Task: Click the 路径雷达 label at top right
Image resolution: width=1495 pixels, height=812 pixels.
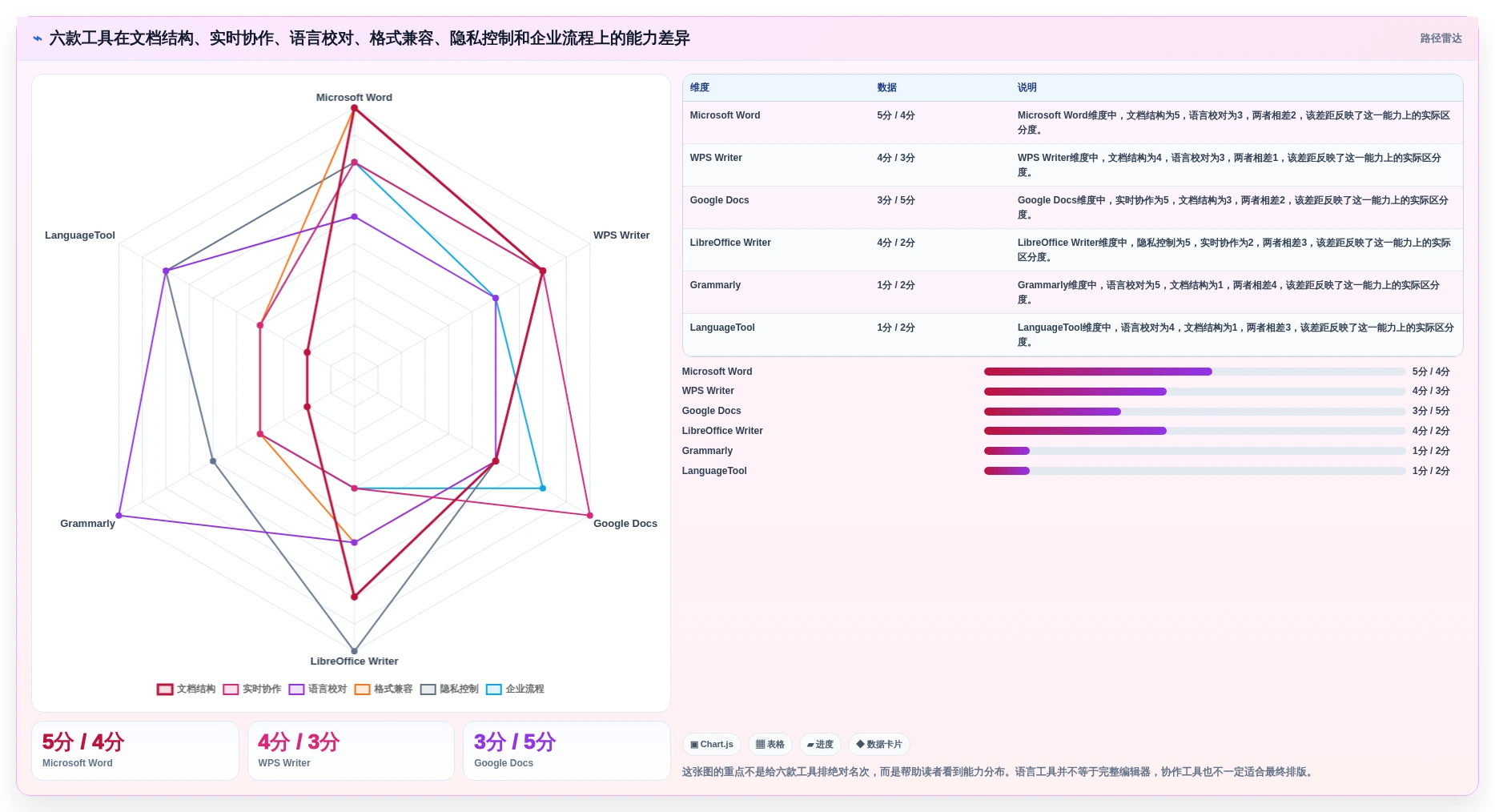Action: pos(1441,38)
